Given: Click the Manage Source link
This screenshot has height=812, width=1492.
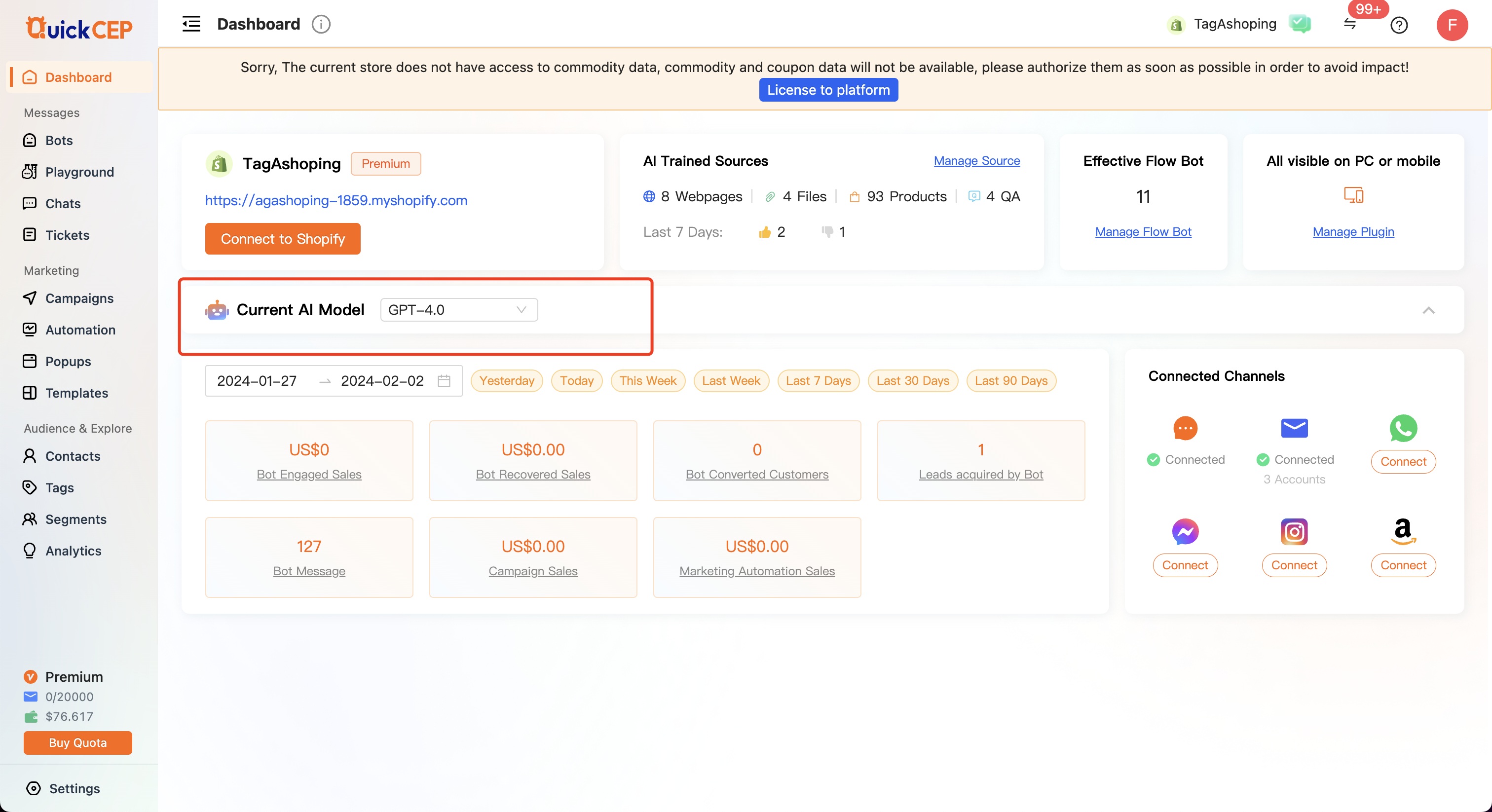Looking at the screenshot, I should pyautogui.click(x=976, y=160).
